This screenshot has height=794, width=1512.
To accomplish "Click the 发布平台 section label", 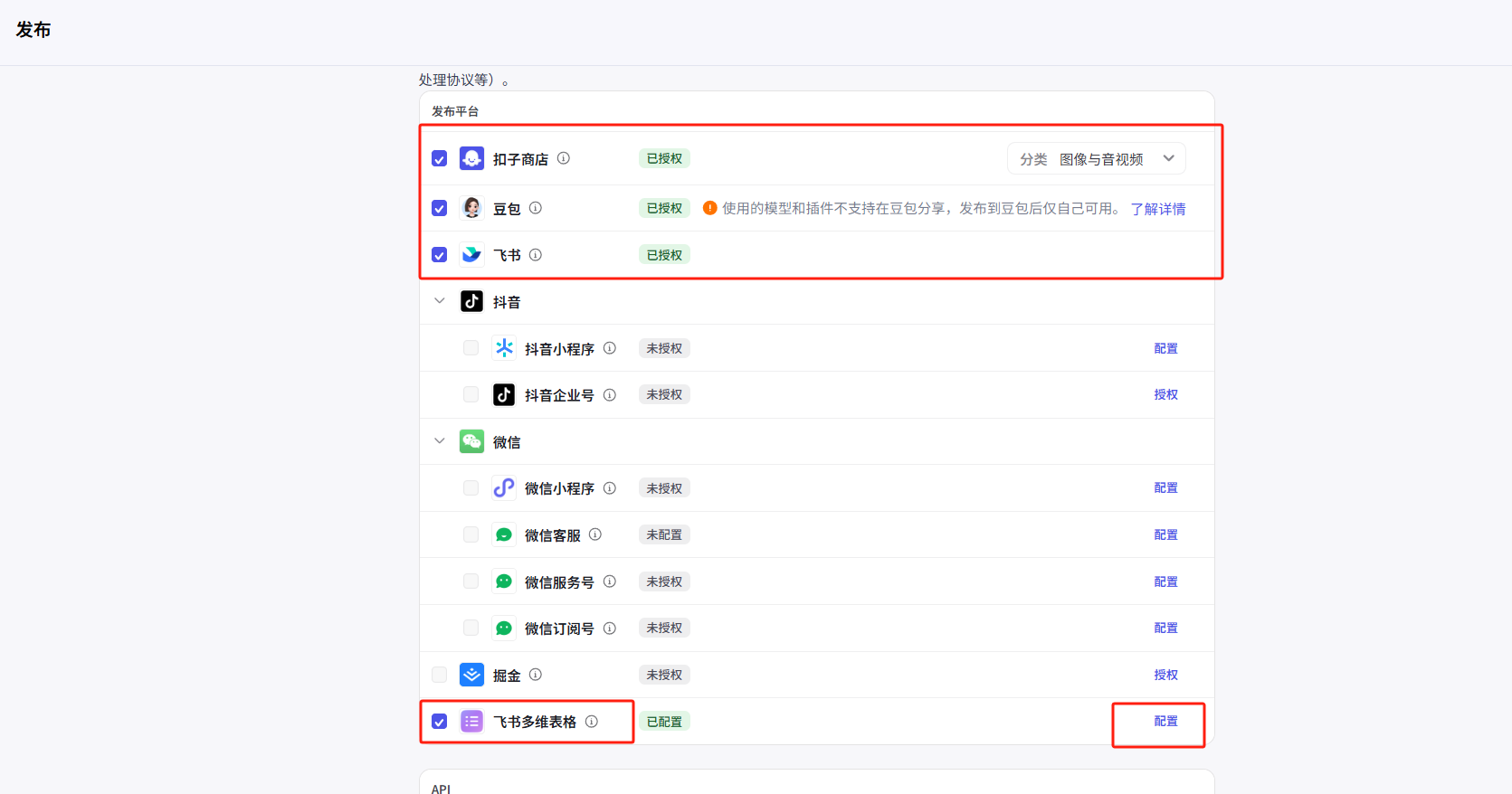I will tap(455, 111).
